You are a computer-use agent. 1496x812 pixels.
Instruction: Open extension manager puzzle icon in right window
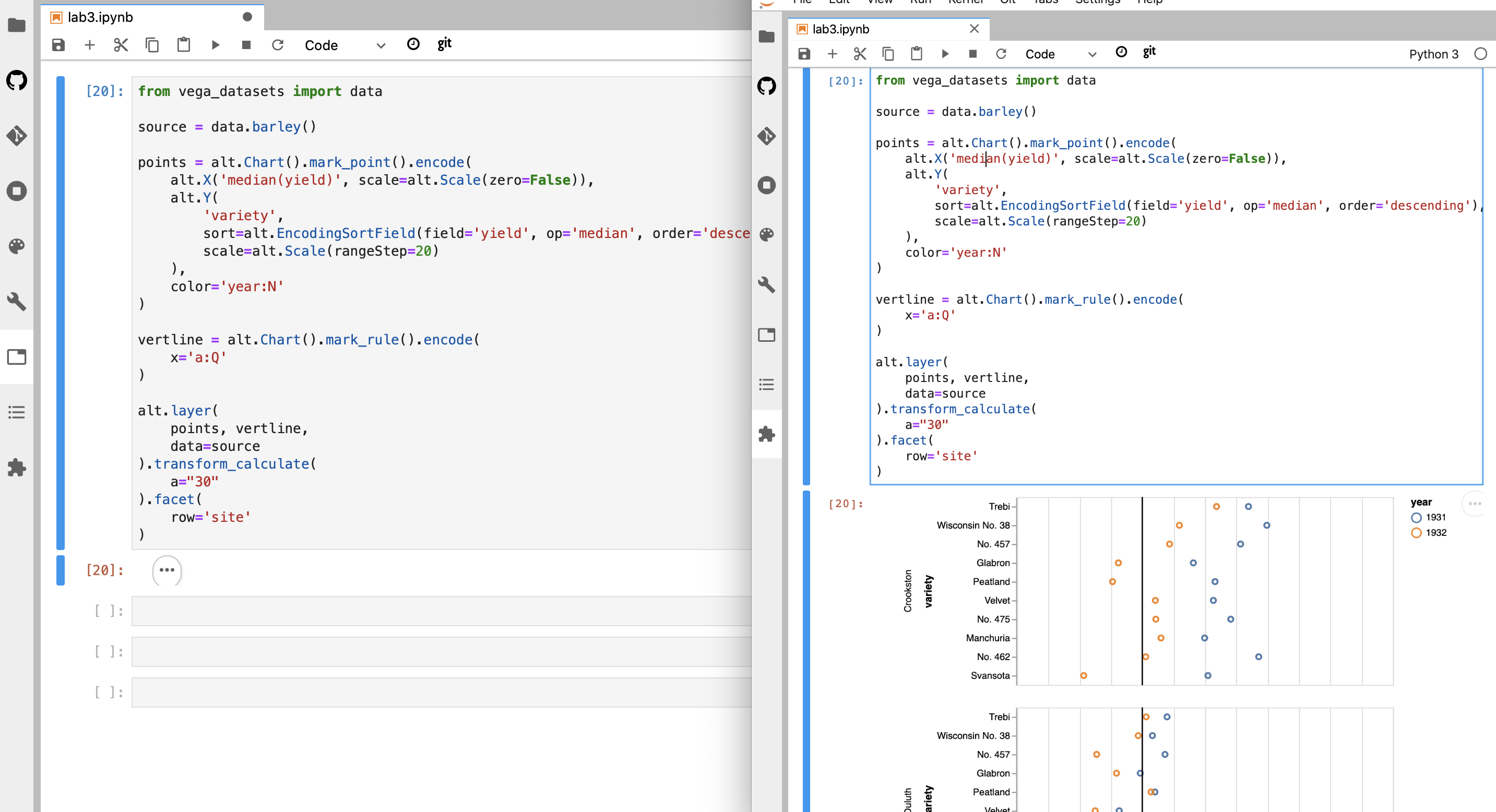point(767,434)
